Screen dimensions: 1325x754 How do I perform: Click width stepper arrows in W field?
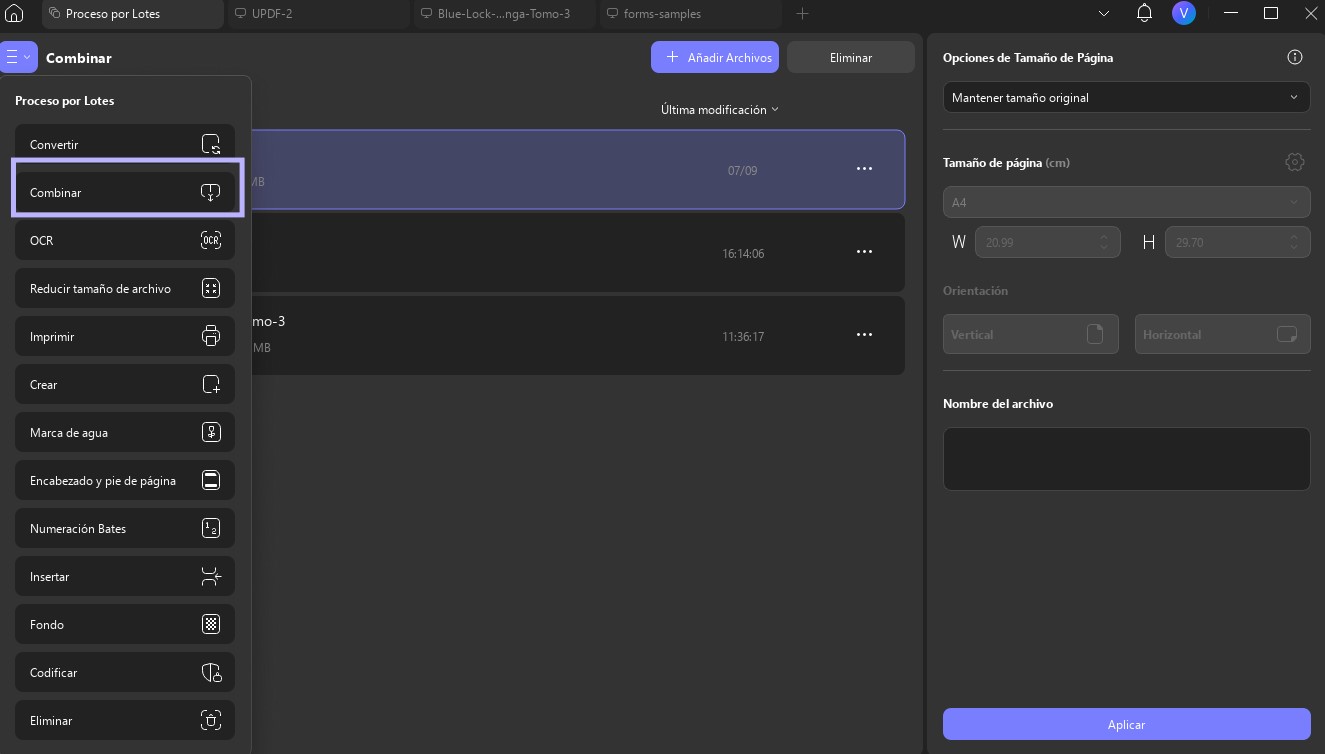[1103, 242]
